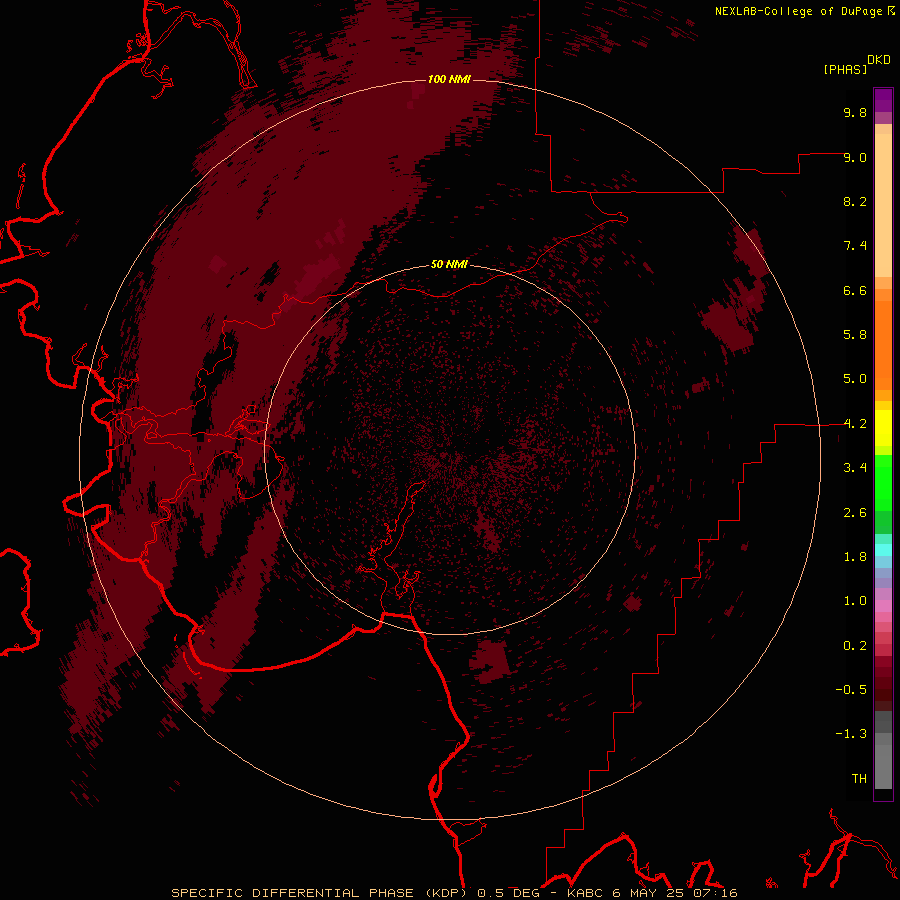Select the 1.0 scale value

click(x=855, y=601)
